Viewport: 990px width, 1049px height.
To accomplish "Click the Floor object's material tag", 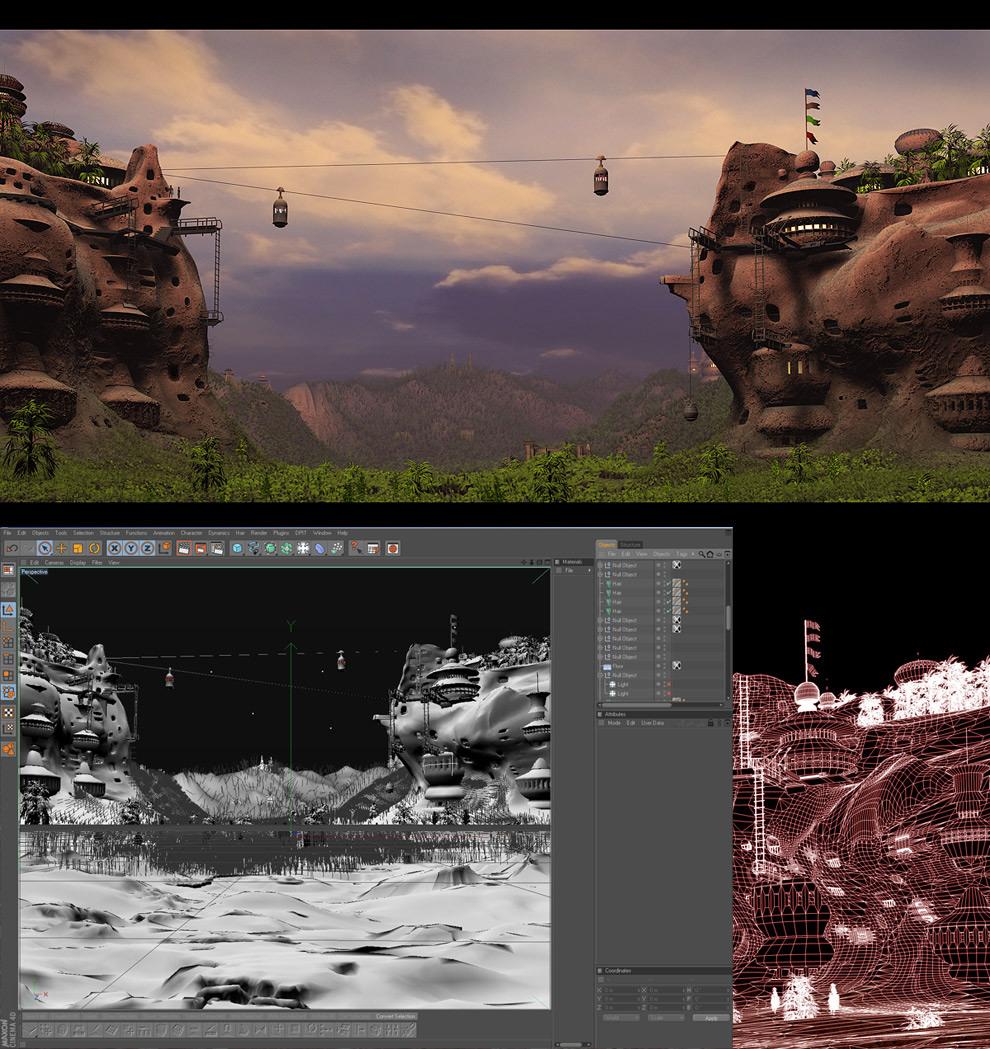I will 676,666.
